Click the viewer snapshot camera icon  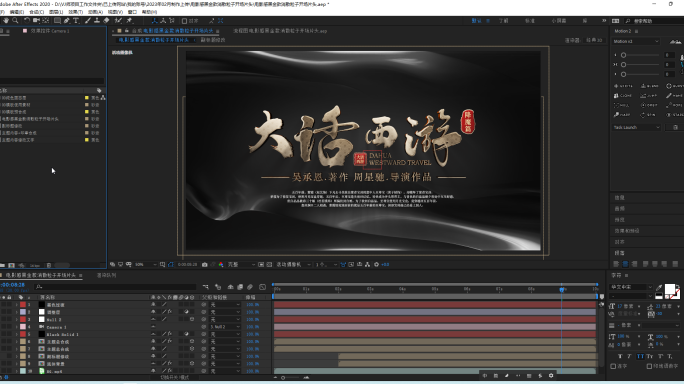205,264
